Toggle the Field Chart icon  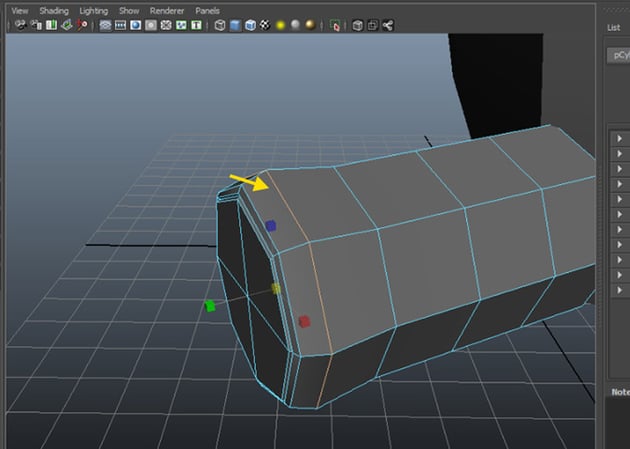click(166, 25)
